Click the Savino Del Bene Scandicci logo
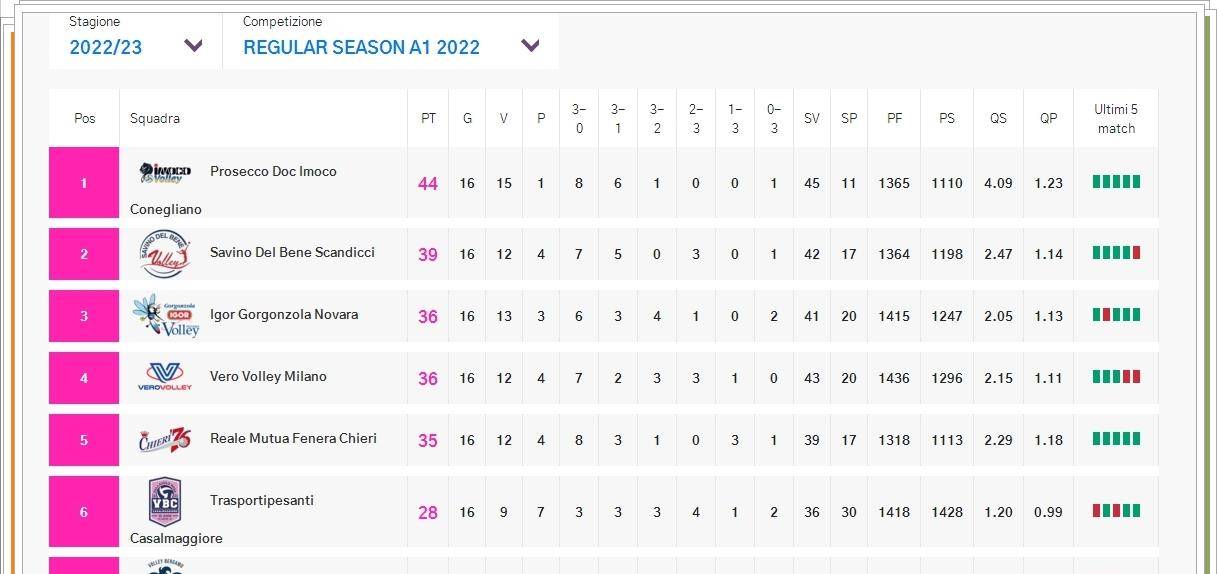Viewport: 1217px width, 574px height. coord(165,254)
